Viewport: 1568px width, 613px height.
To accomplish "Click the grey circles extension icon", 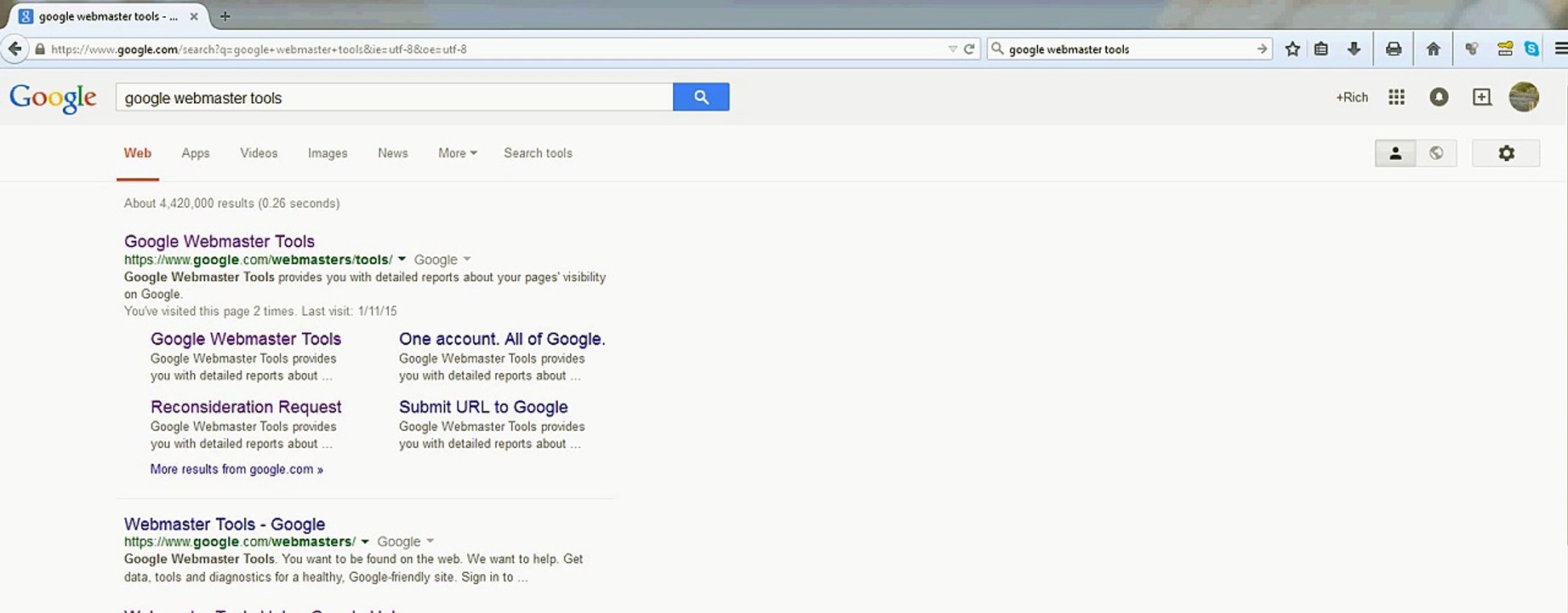I will click(x=1472, y=49).
